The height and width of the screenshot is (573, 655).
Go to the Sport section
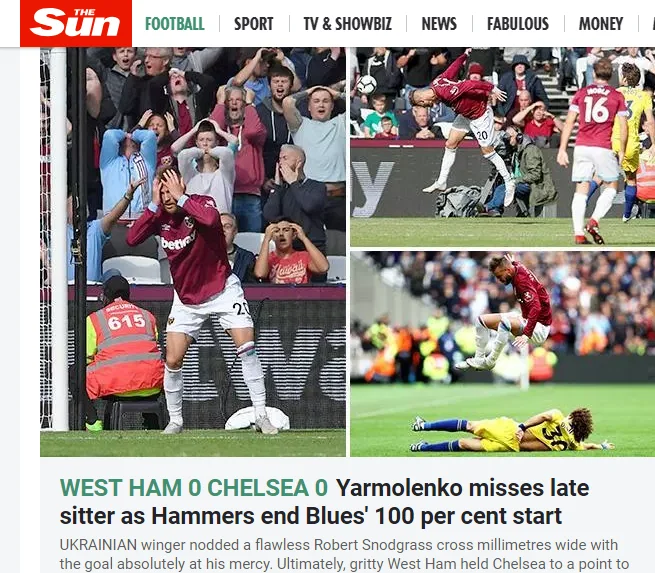point(254,24)
